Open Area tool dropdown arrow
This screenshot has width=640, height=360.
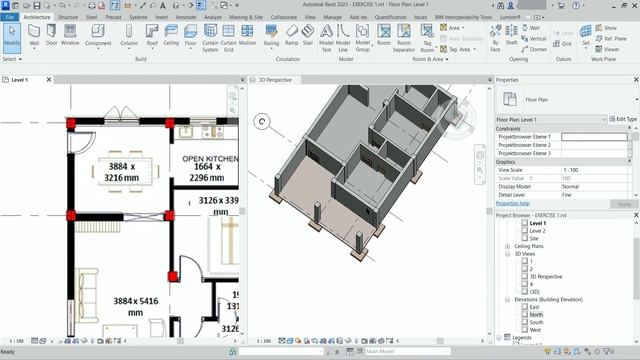[463, 28]
